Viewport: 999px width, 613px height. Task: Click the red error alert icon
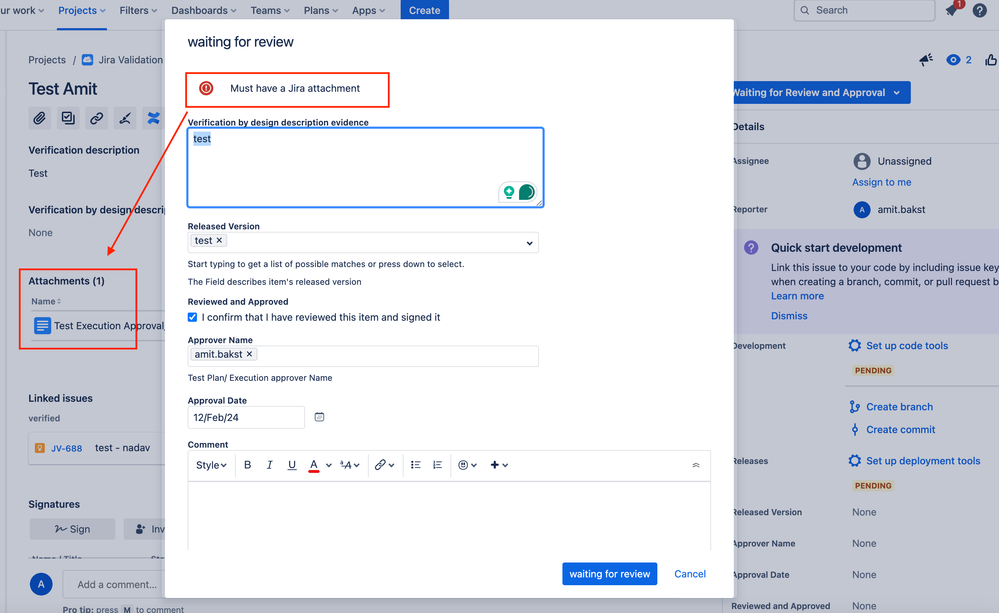pyautogui.click(x=206, y=88)
